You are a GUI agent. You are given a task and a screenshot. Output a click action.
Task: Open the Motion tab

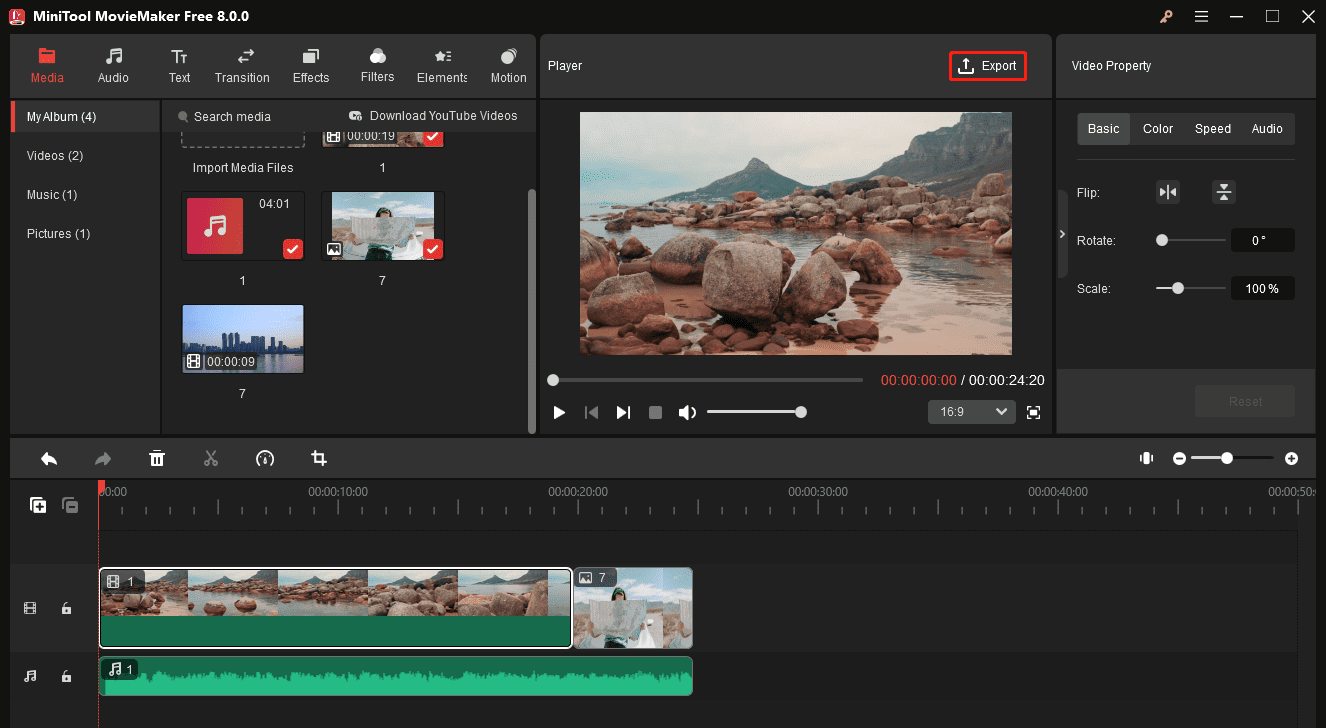508,66
